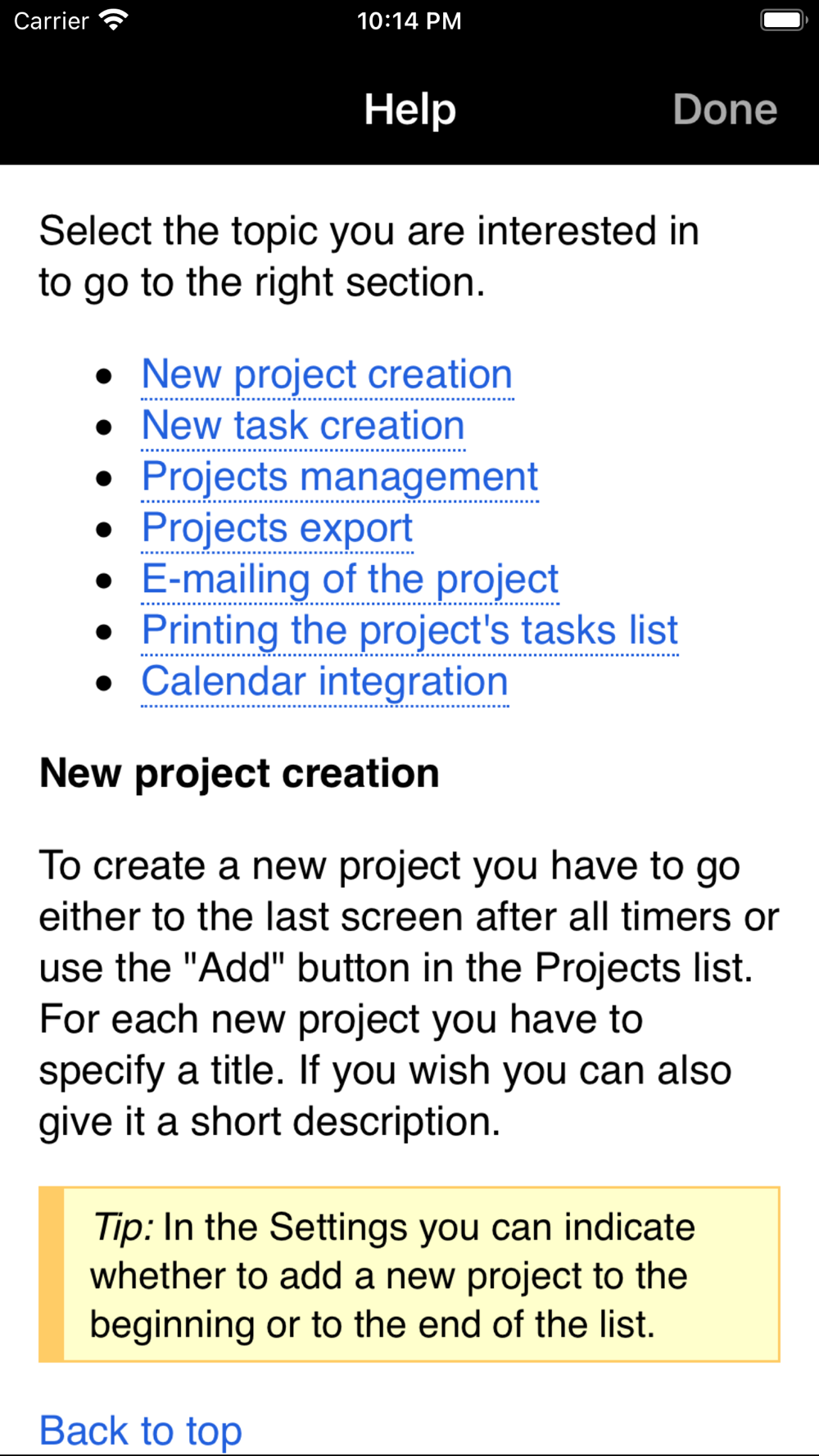Image resolution: width=819 pixels, height=1456 pixels.
Task: Tap the Carrier label in the status bar
Action: tap(51, 20)
